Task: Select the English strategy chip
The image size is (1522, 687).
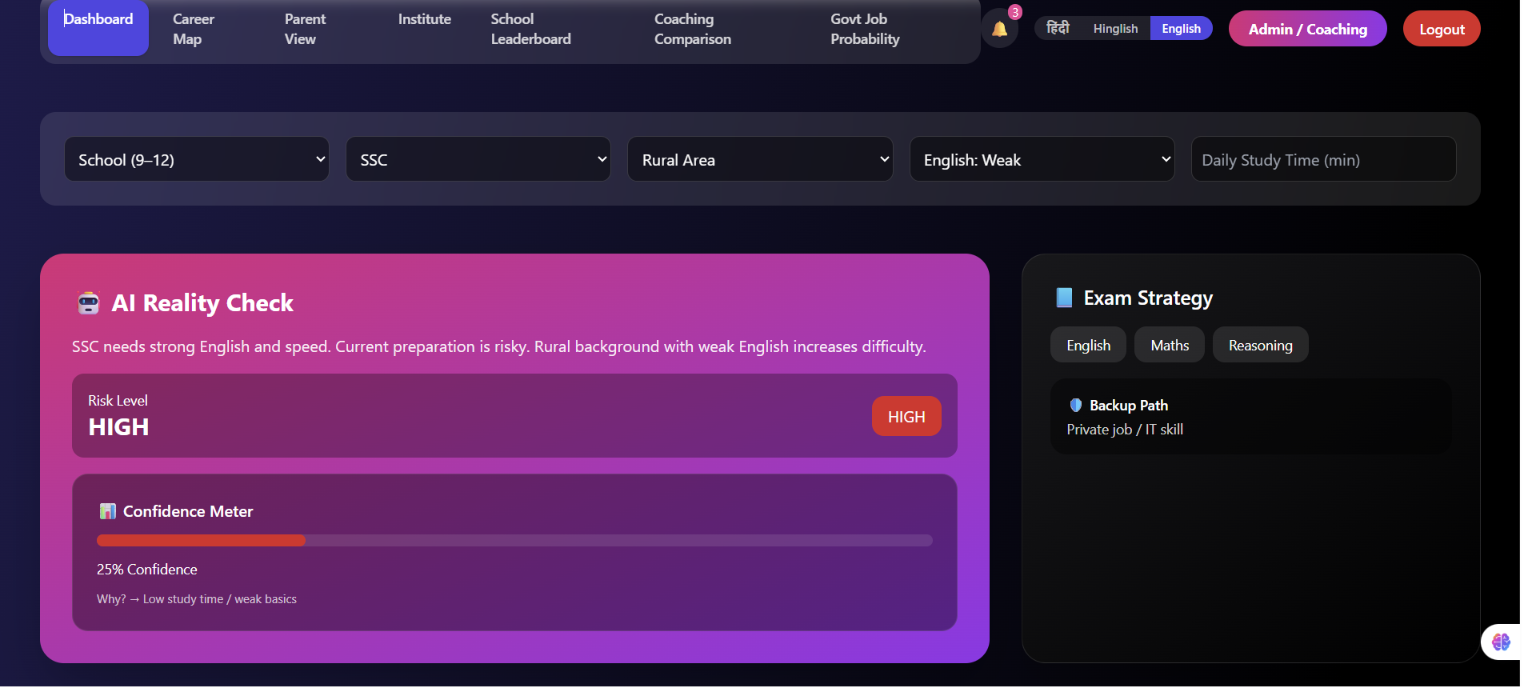Action: click(x=1088, y=345)
